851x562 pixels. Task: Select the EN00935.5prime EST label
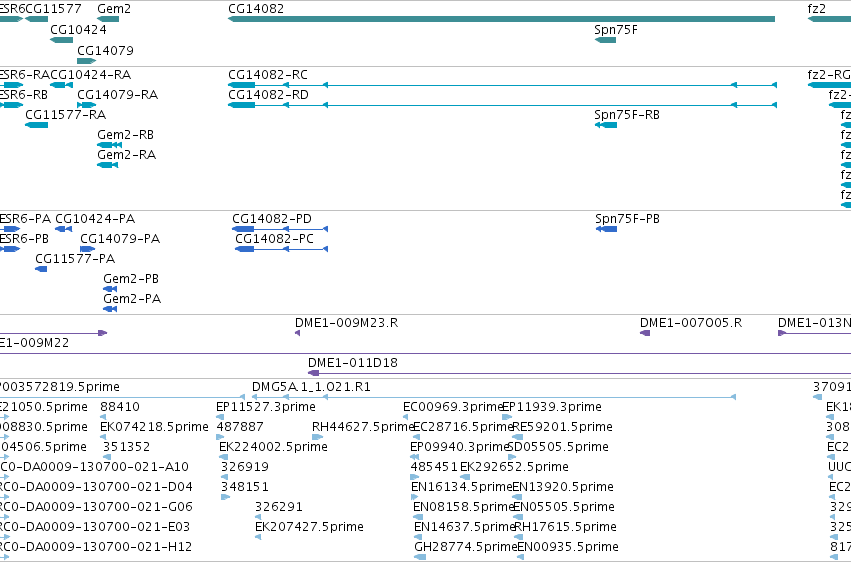(568, 547)
